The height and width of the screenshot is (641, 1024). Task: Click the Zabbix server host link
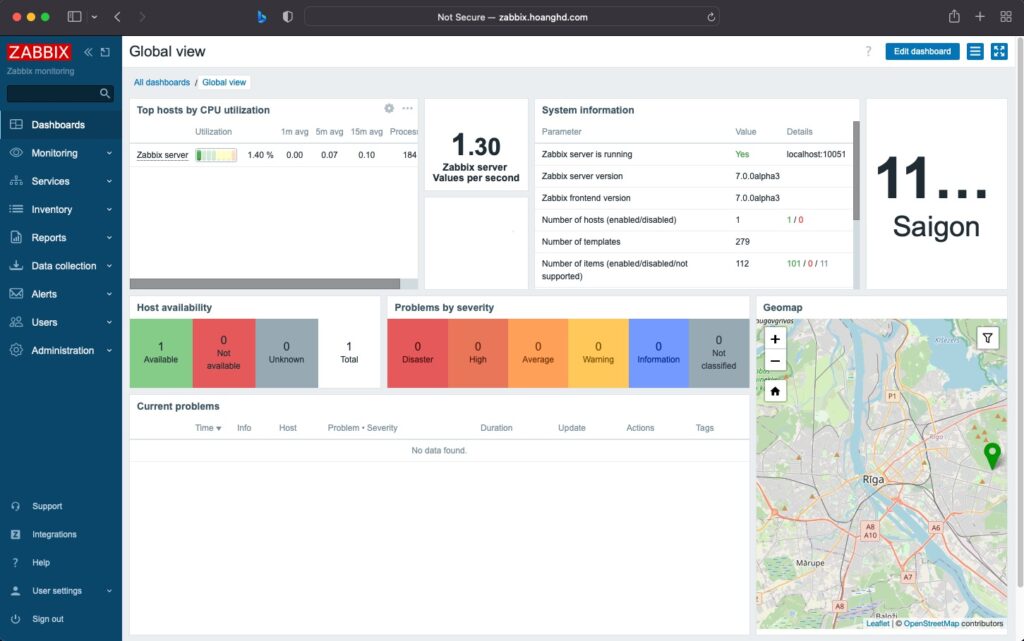click(x=162, y=155)
